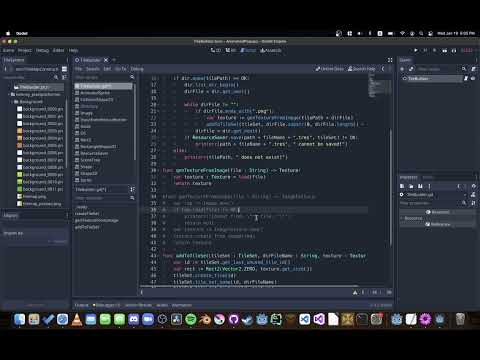Open the Scene dock options menu
This screenshot has height=360, width=480.
[x=476, y=60]
